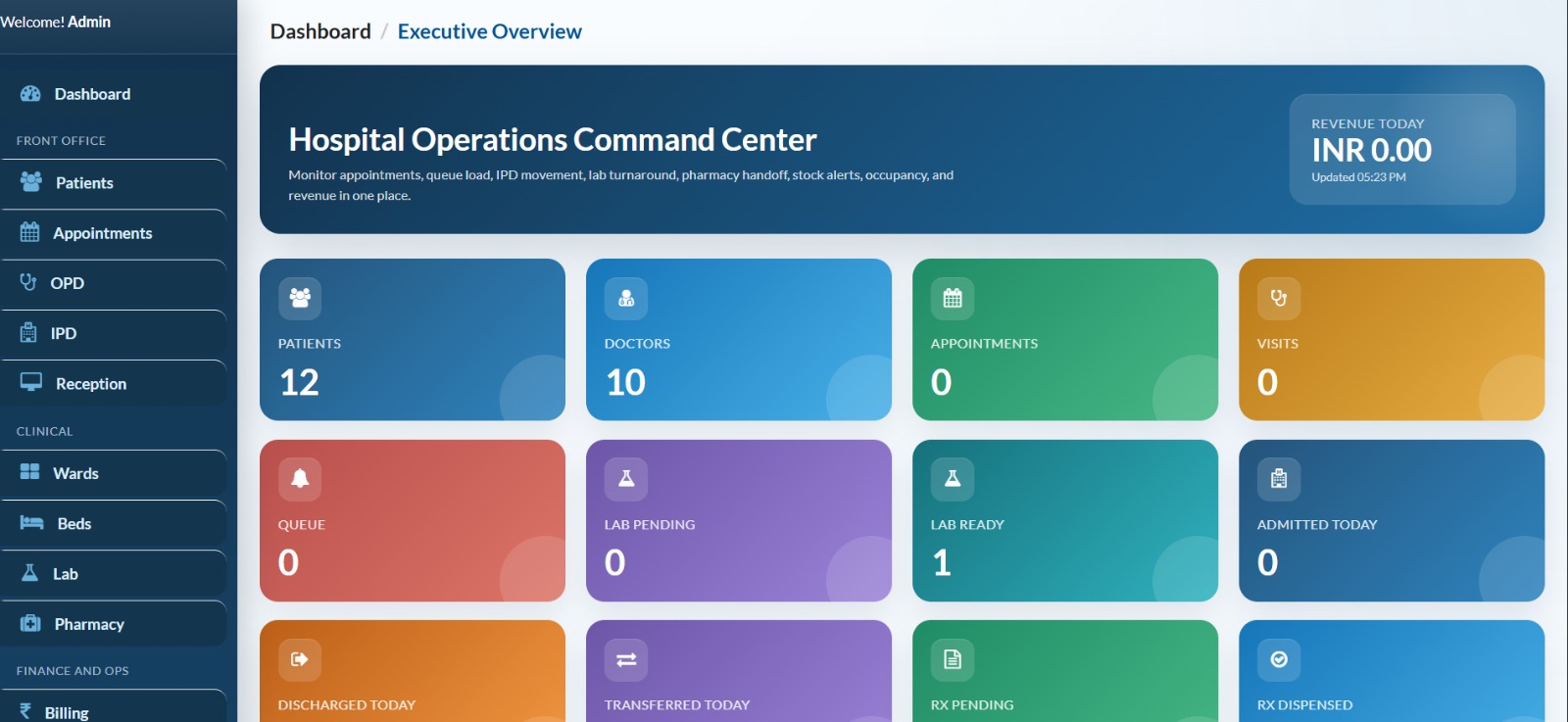Navigate to Pharmacy in the sidebar
The width and height of the screenshot is (1568, 722).
(89, 624)
